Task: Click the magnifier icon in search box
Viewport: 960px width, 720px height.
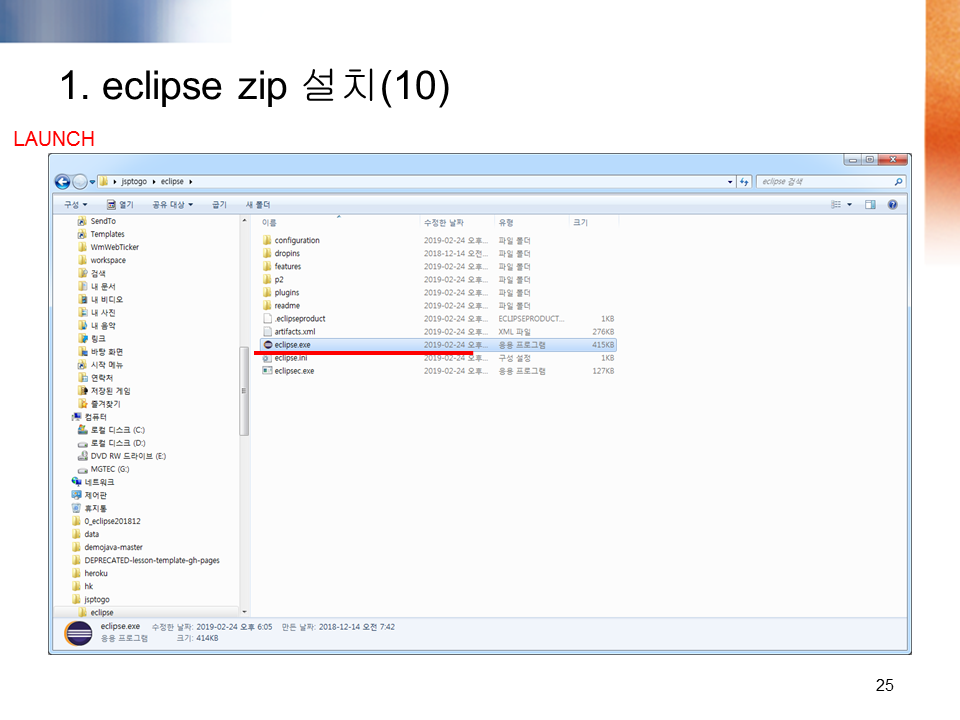Action: (898, 182)
